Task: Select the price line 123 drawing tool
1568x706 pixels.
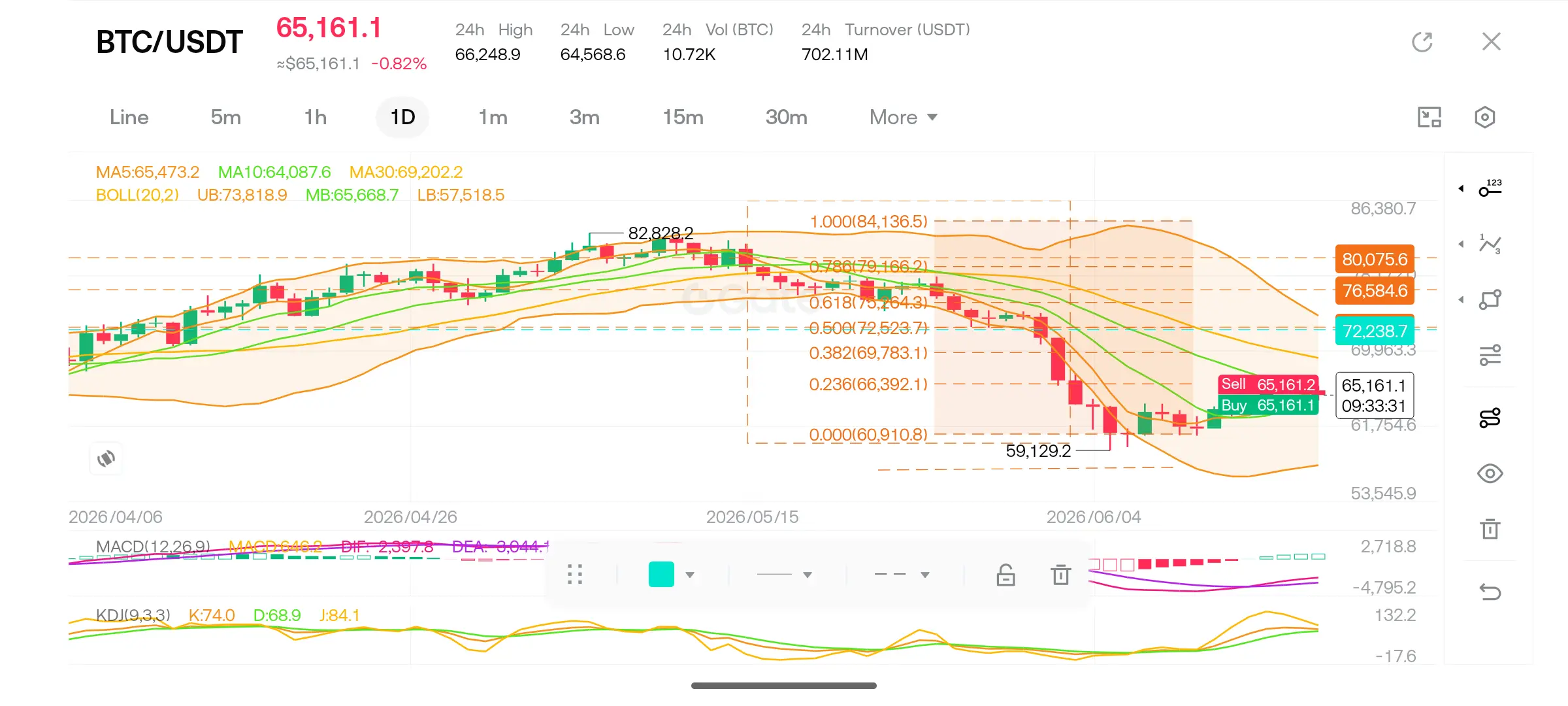Action: (1490, 188)
